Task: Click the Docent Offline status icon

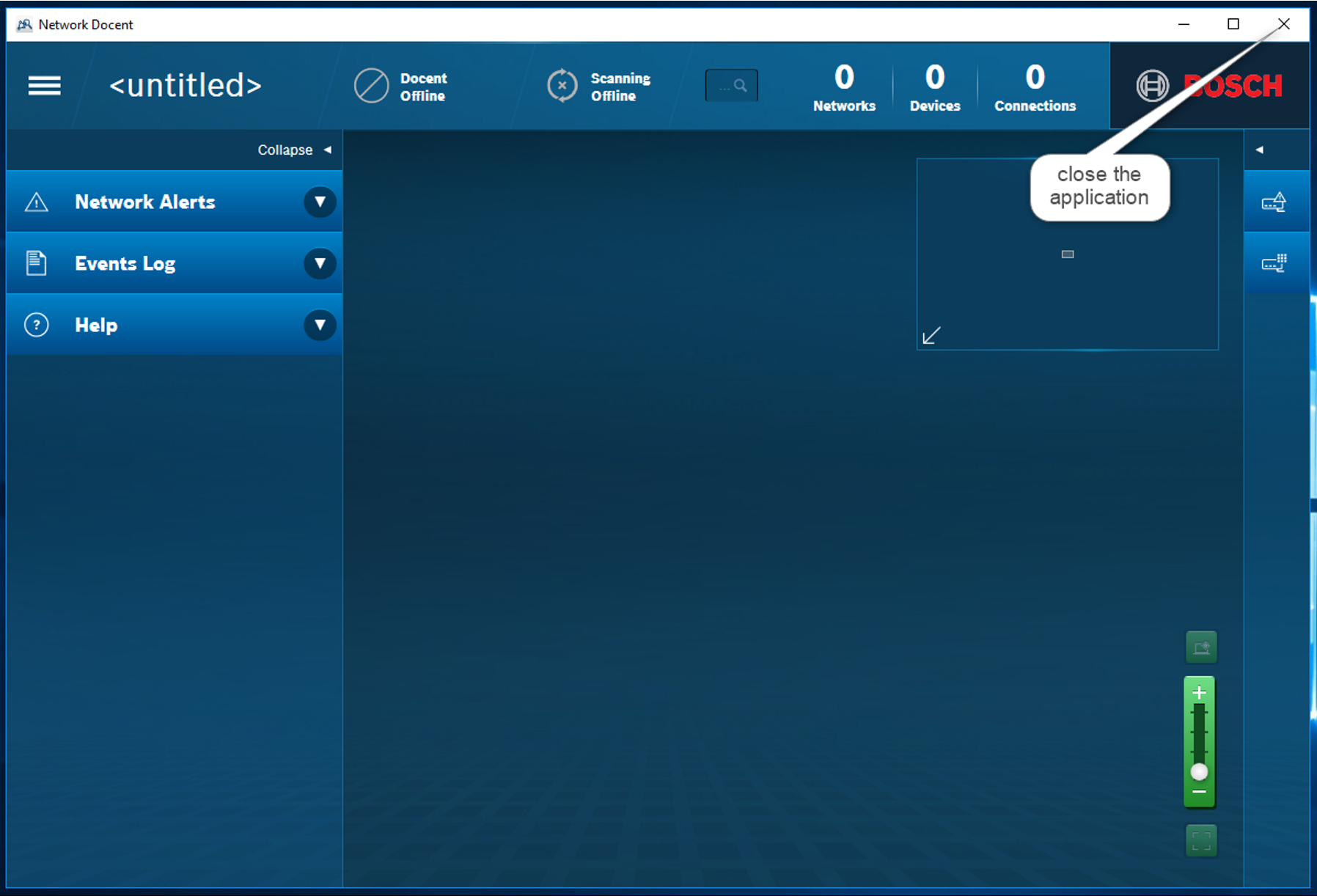Action: (x=371, y=86)
